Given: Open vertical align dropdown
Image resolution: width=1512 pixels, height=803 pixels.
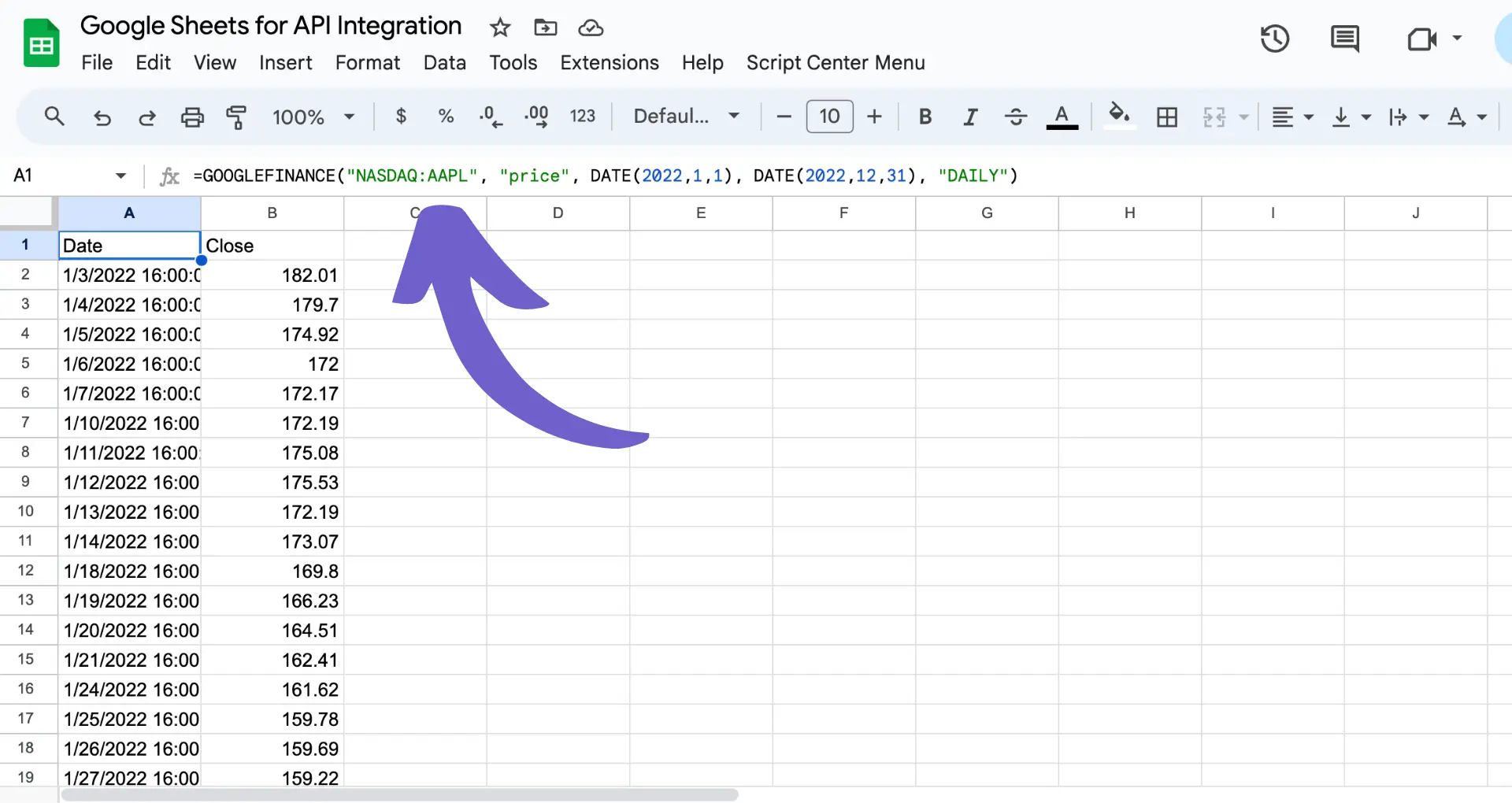Looking at the screenshot, I should (1351, 117).
